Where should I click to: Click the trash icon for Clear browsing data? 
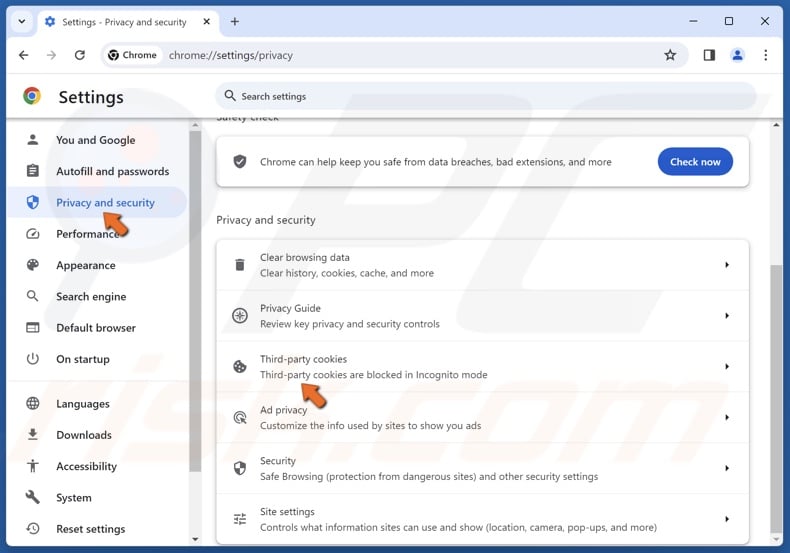(240, 264)
